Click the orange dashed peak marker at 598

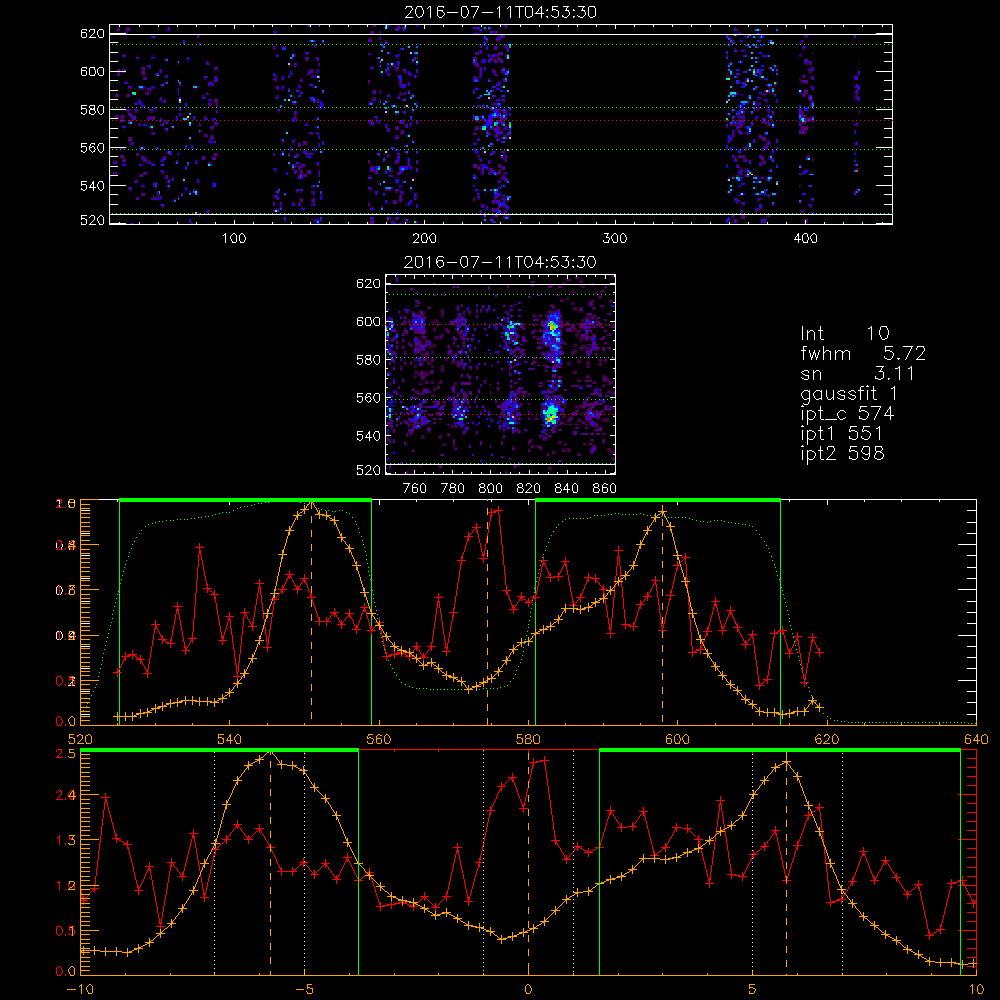[662, 615]
